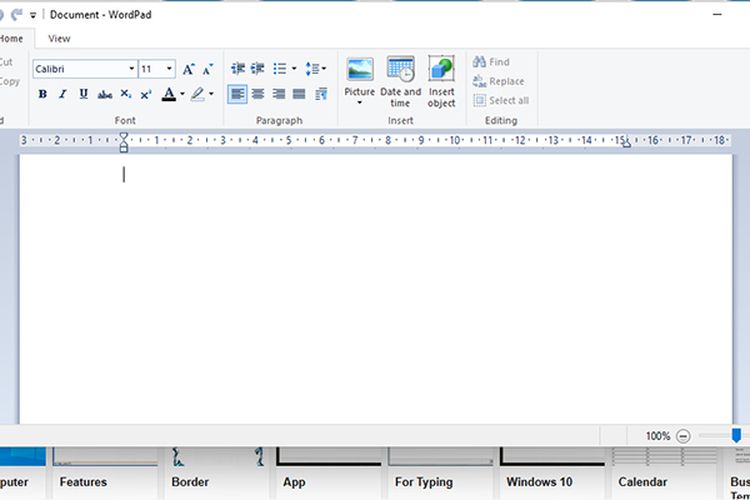Image resolution: width=750 pixels, height=500 pixels.
Task: Click Replace in the Editing group
Action: click(x=498, y=81)
